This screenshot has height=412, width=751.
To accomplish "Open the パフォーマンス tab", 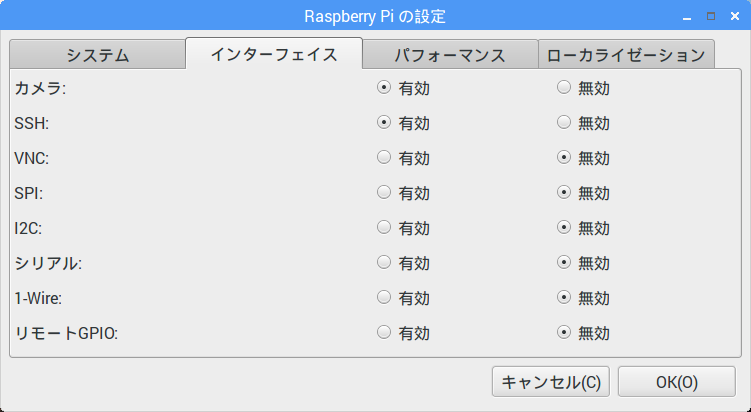I will click(x=450, y=55).
